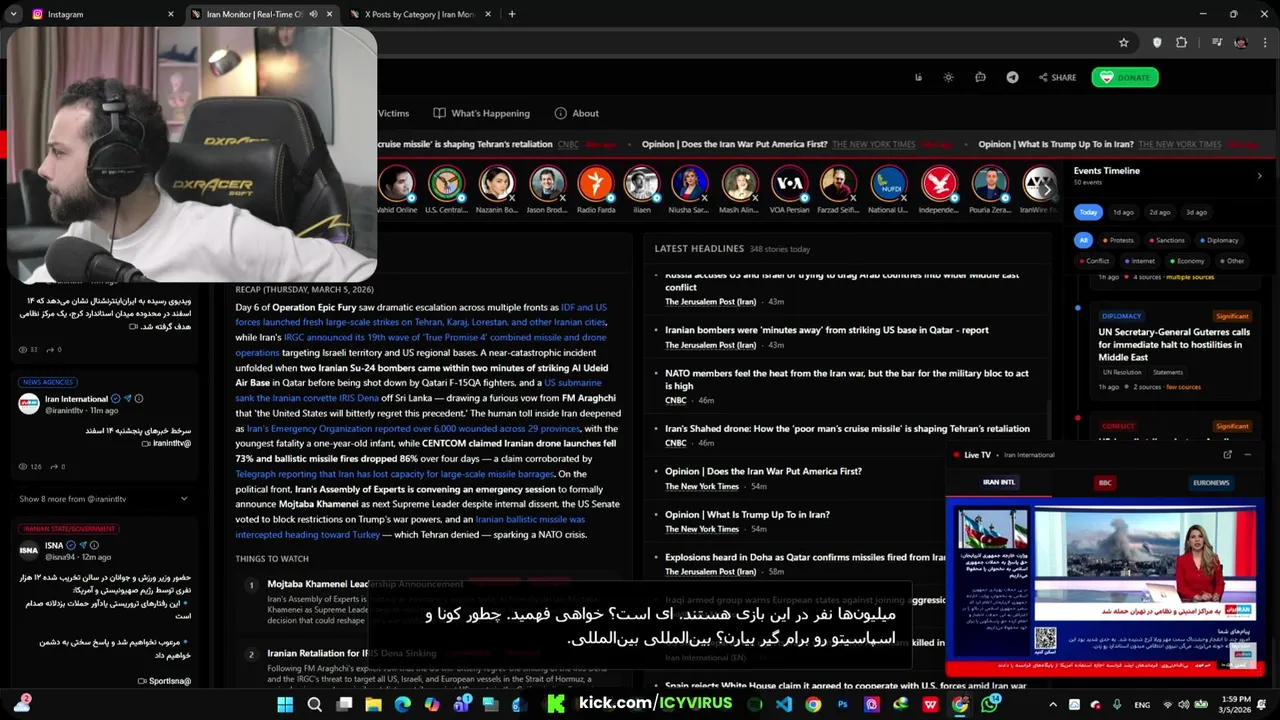
Task: Open Independent Persian story avatar
Action: click(x=938, y=184)
